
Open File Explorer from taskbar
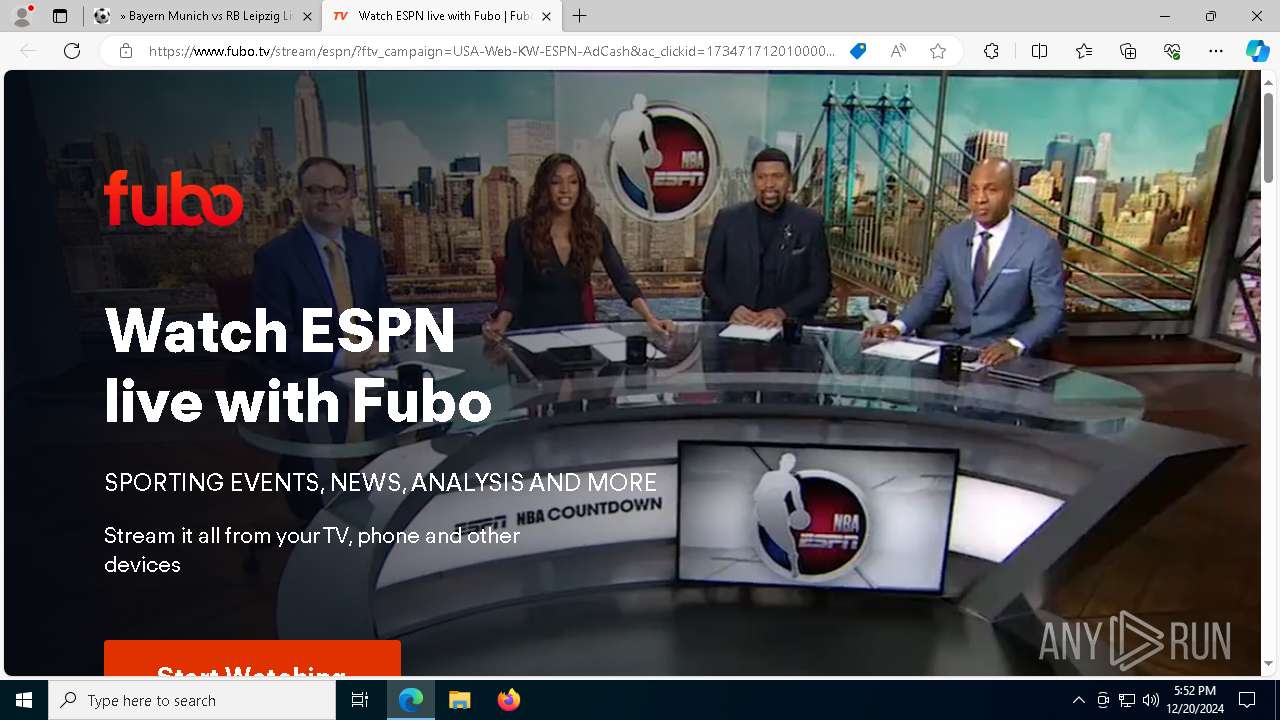point(459,700)
